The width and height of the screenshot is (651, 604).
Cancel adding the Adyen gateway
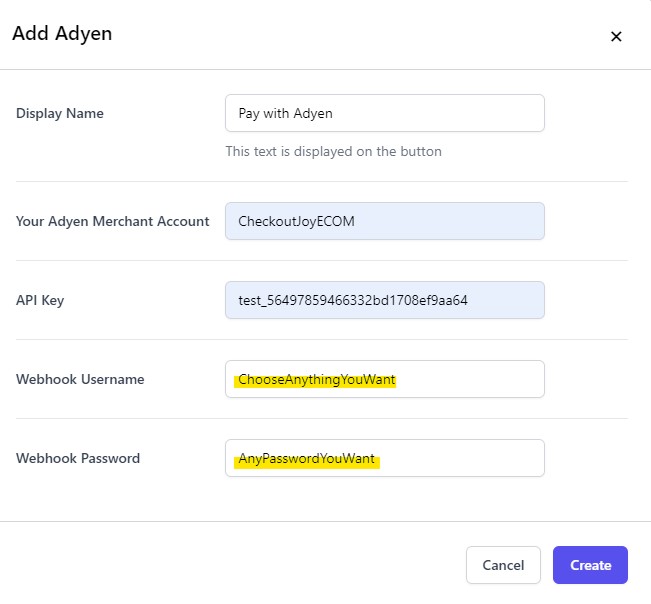click(x=503, y=565)
